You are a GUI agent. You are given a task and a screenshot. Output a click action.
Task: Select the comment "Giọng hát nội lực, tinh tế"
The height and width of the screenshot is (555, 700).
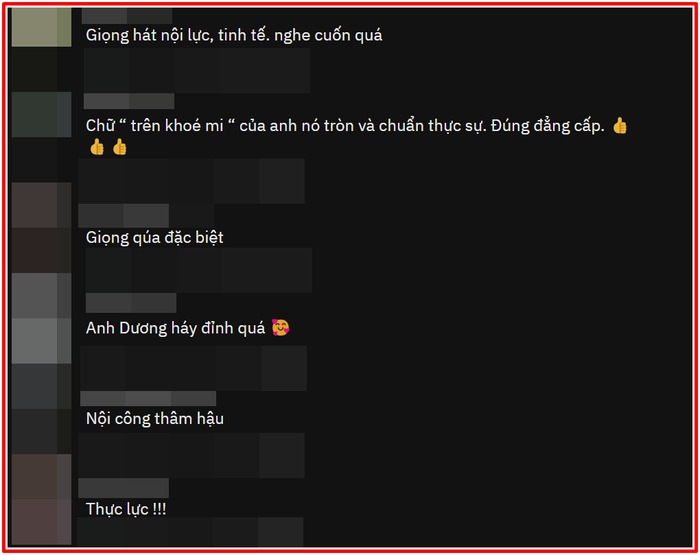pyautogui.click(x=234, y=35)
